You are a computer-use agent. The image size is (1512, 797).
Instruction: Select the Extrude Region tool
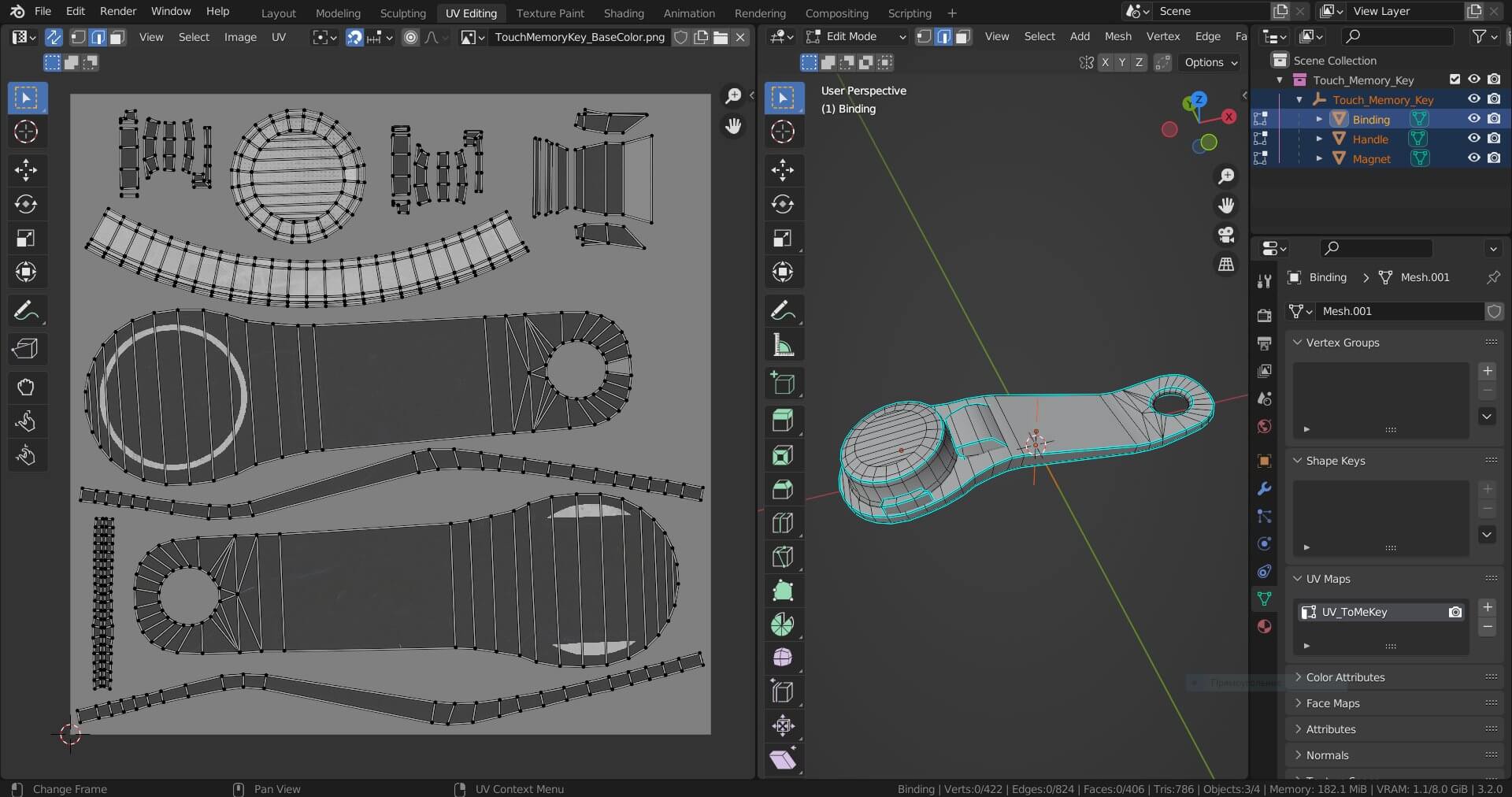[x=783, y=421]
